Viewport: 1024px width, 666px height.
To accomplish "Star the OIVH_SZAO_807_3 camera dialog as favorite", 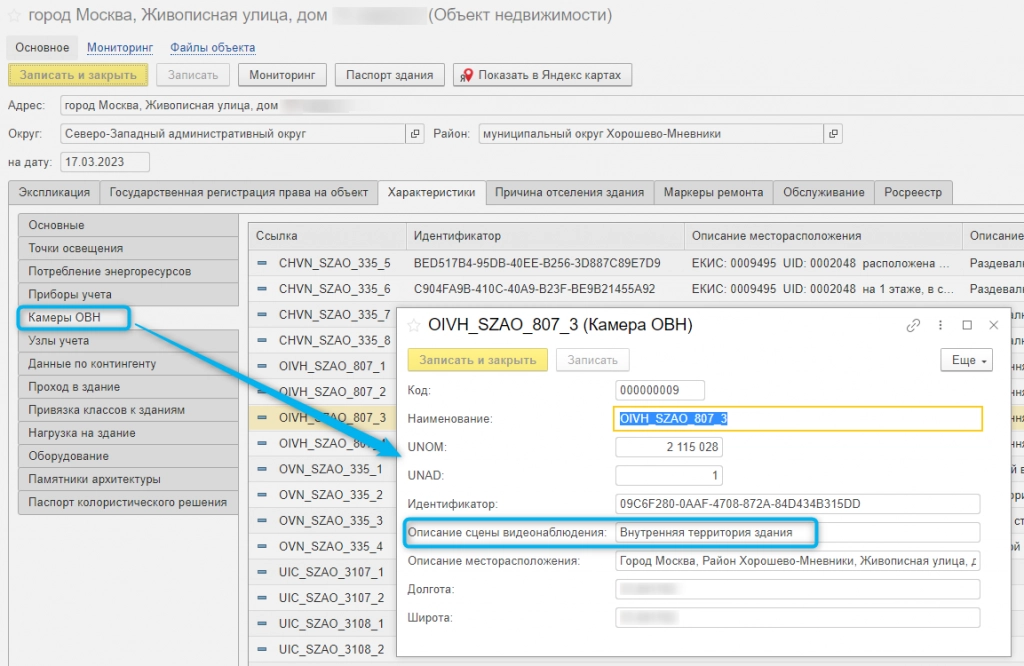I will [413, 325].
